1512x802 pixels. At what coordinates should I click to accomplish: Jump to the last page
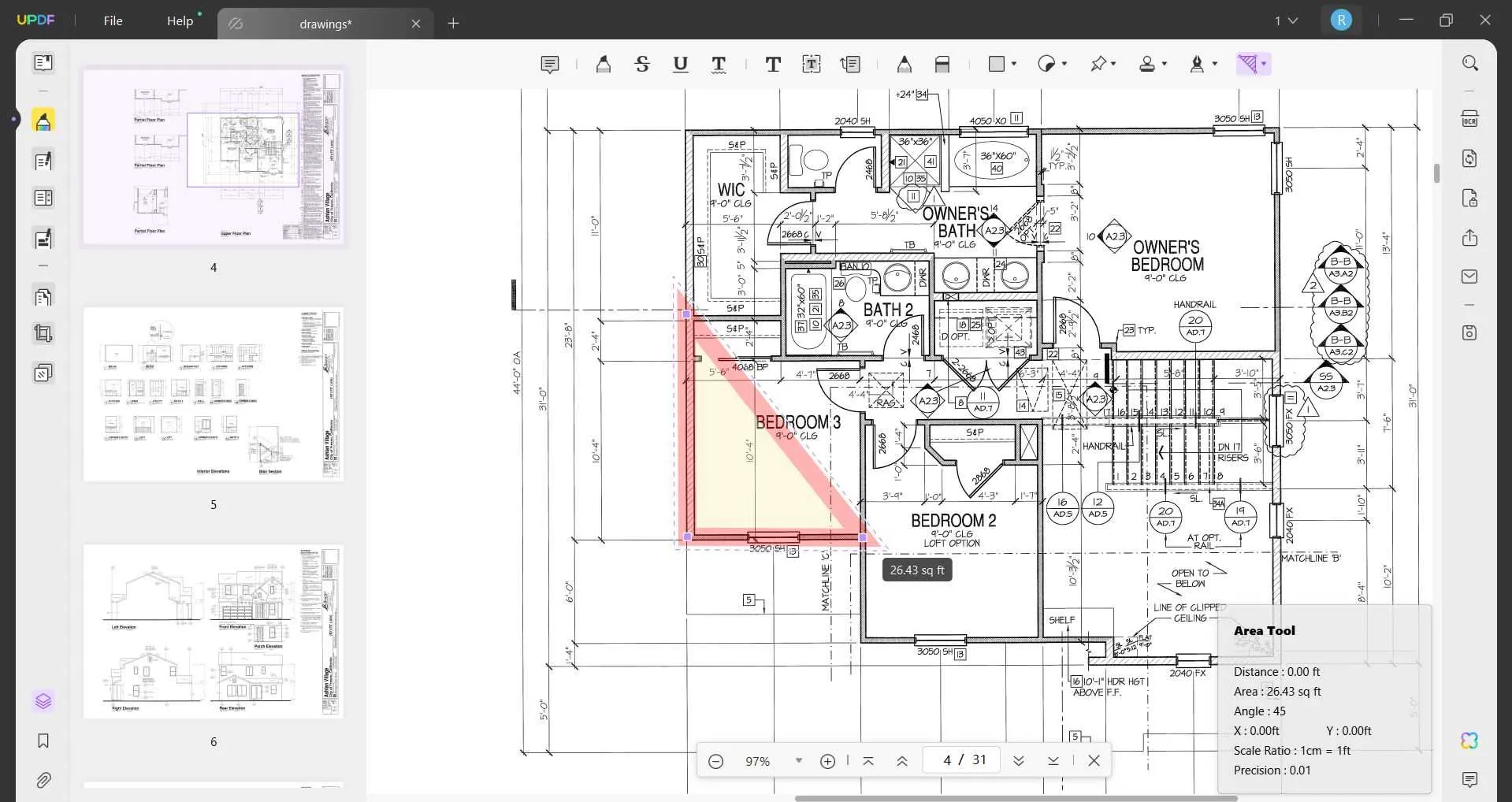(1053, 761)
